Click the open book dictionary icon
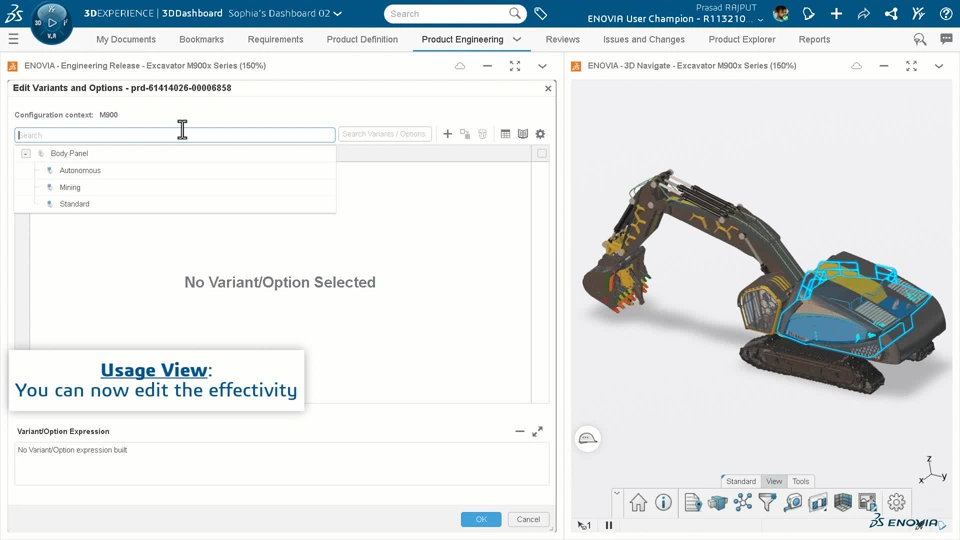The width and height of the screenshot is (960, 540). 523,133
